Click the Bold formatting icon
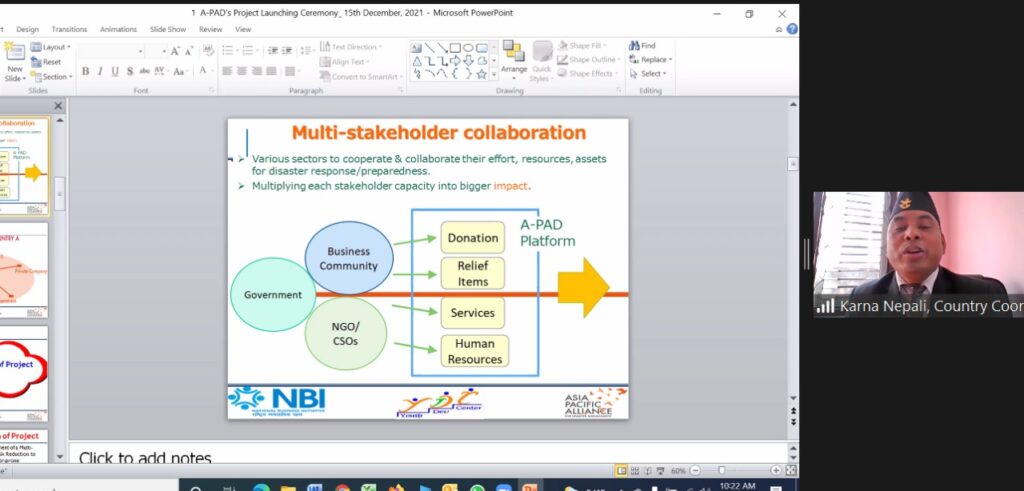 85,71
